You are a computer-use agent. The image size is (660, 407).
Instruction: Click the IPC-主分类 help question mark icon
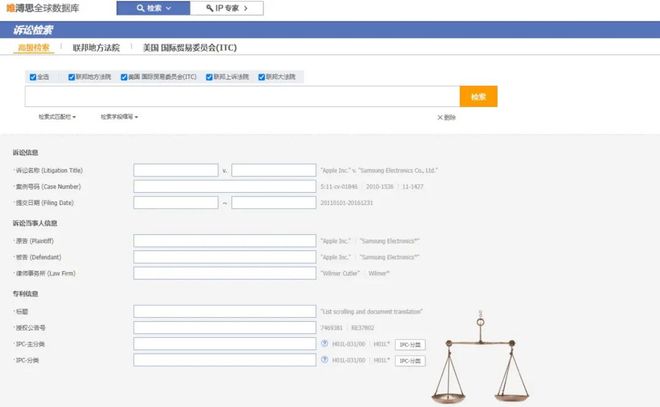(325, 343)
